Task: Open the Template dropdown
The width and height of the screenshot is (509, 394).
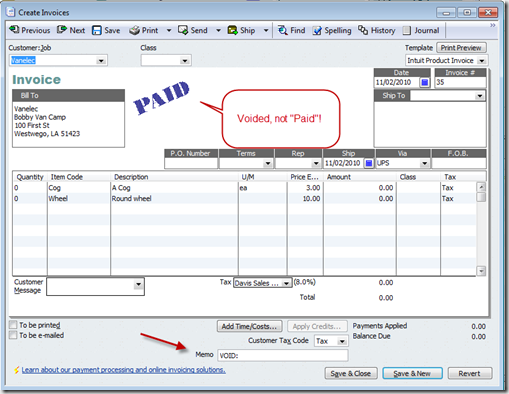Action: click(x=481, y=61)
